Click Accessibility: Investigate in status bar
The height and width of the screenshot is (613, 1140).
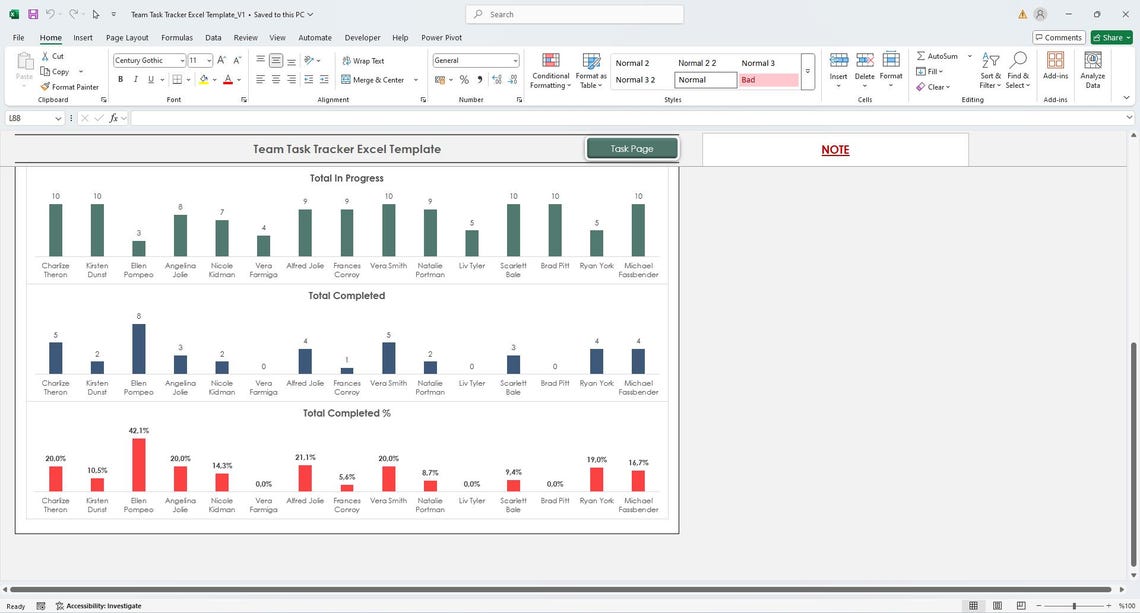pyautogui.click(x=98, y=606)
